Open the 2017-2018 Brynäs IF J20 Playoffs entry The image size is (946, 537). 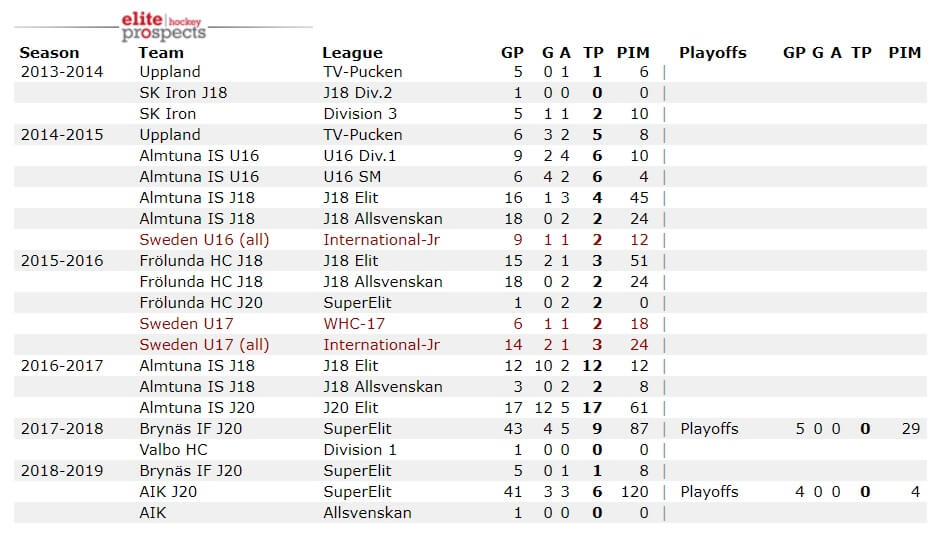pyautogui.click(x=710, y=429)
